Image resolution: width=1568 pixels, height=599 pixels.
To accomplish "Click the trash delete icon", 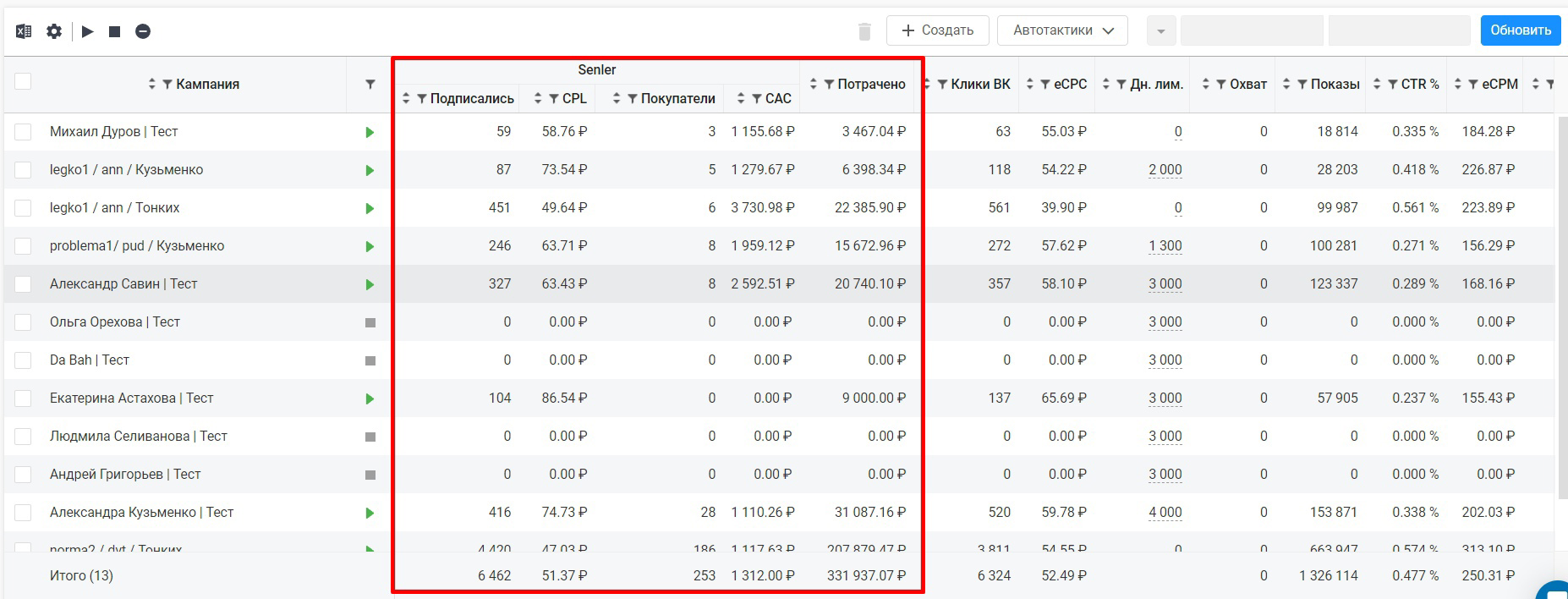I will pos(864,31).
